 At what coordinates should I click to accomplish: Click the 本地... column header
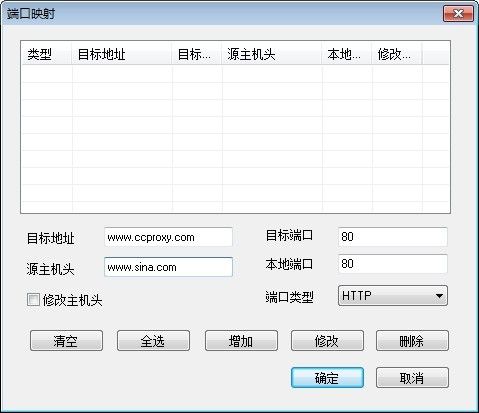click(x=346, y=53)
